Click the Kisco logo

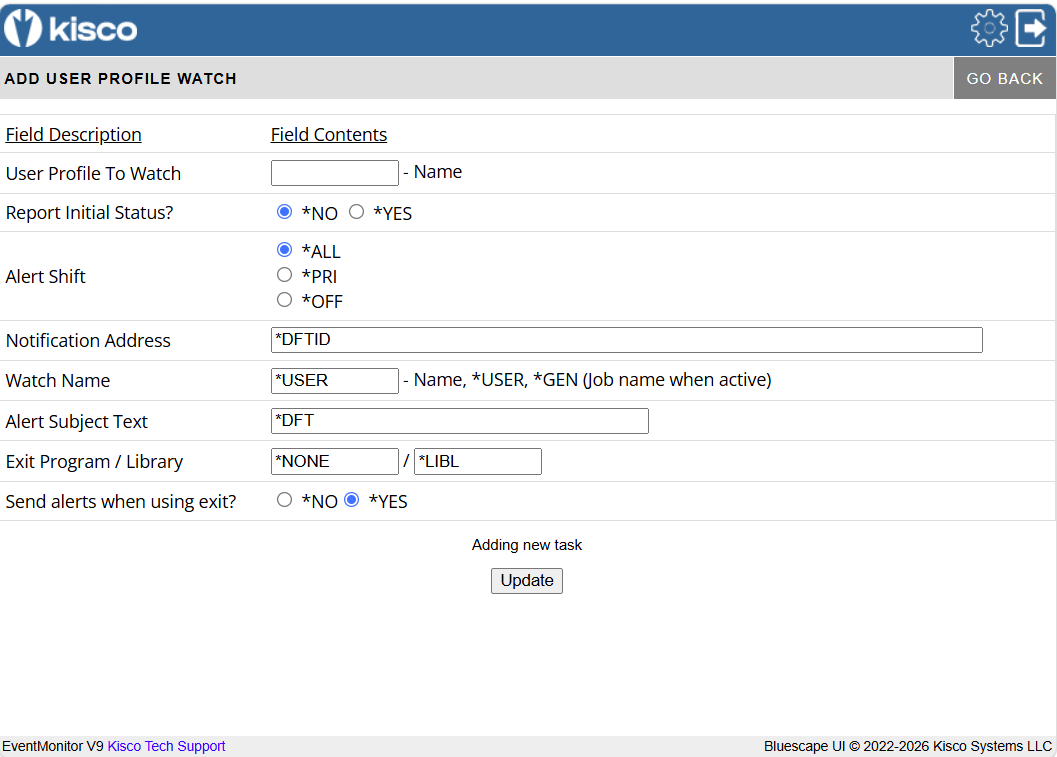(x=71, y=28)
